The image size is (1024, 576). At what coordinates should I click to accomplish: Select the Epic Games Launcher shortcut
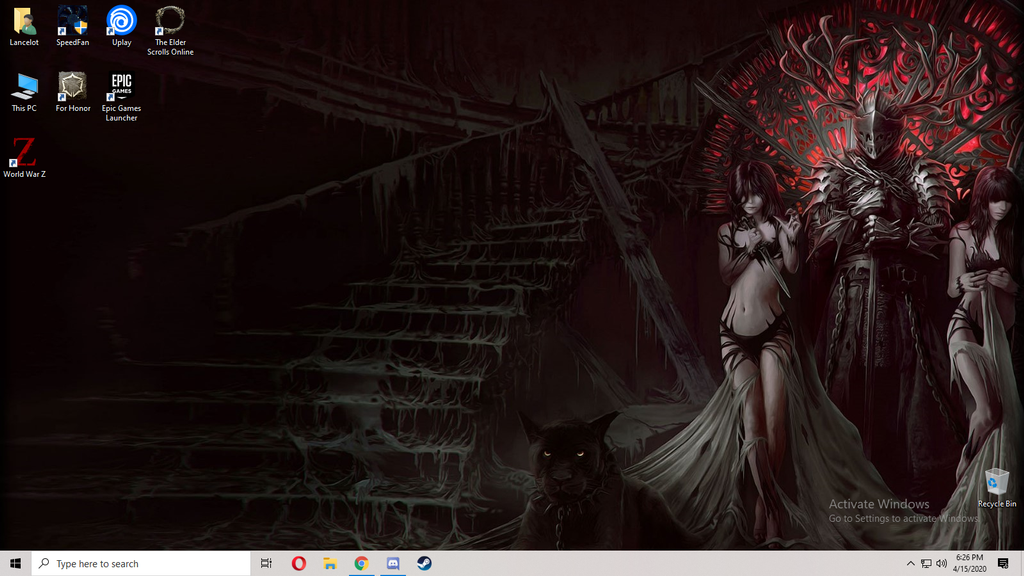(121, 97)
